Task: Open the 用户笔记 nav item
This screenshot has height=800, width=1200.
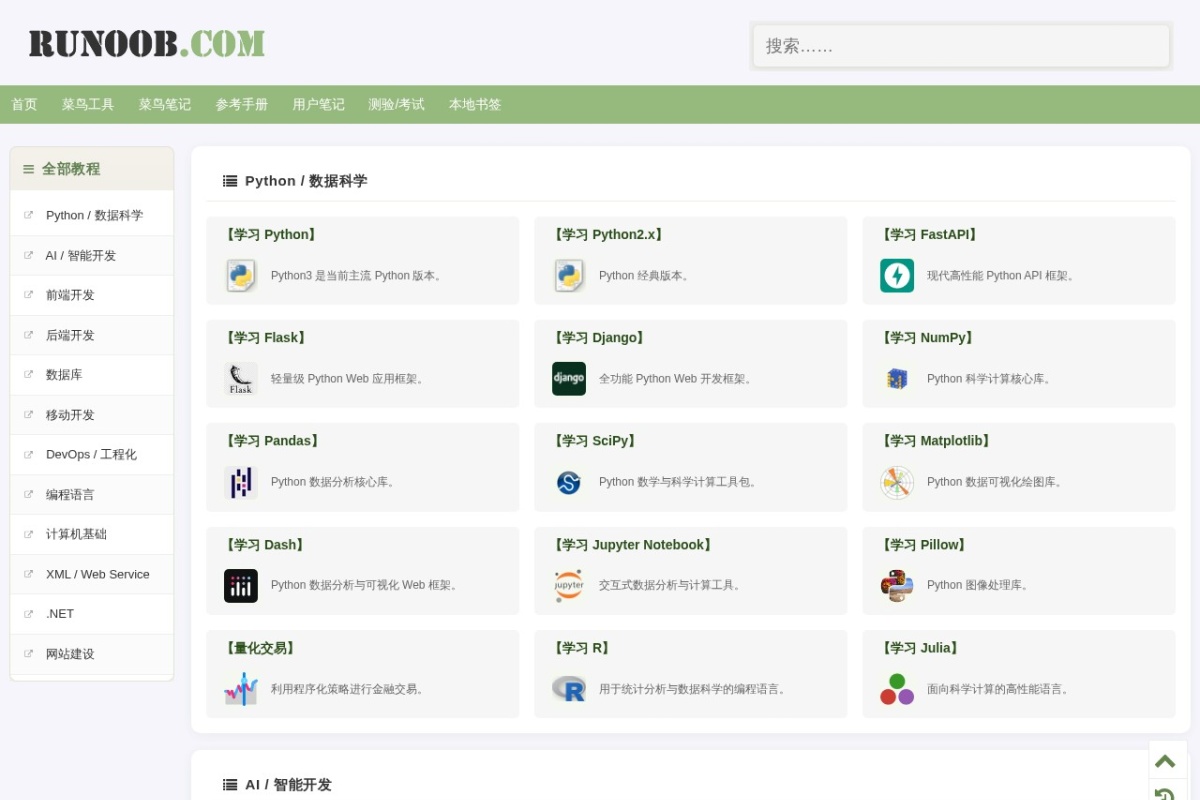Action: [319, 104]
